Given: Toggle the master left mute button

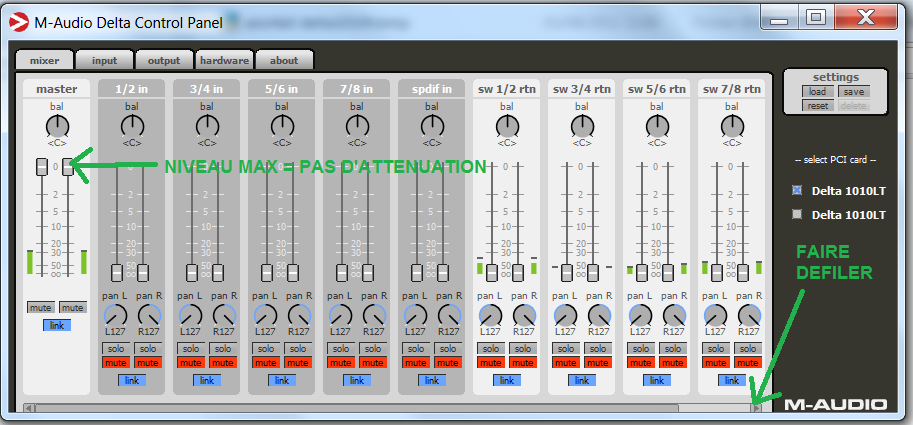Looking at the screenshot, I should point(40,307).
